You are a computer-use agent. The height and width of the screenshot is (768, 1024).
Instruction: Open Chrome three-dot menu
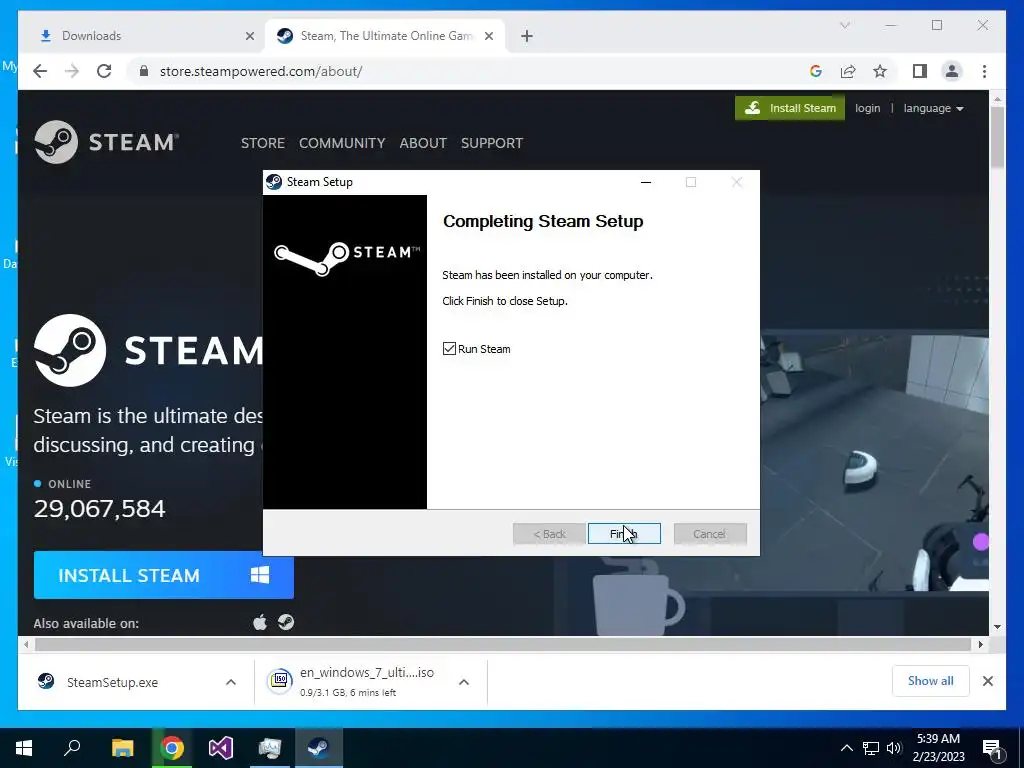point(984,71)
